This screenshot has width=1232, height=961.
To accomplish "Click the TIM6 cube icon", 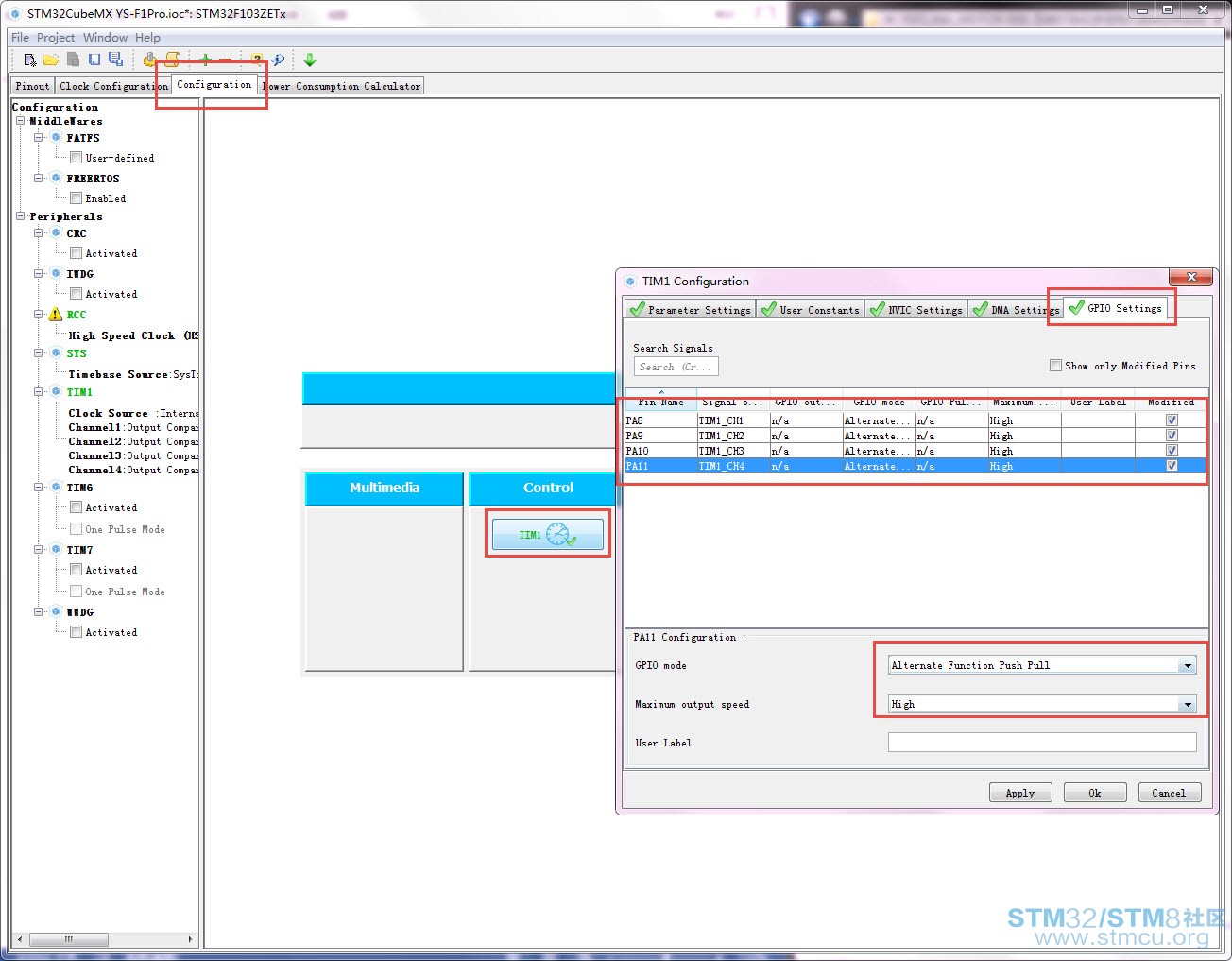I will 56,488.
